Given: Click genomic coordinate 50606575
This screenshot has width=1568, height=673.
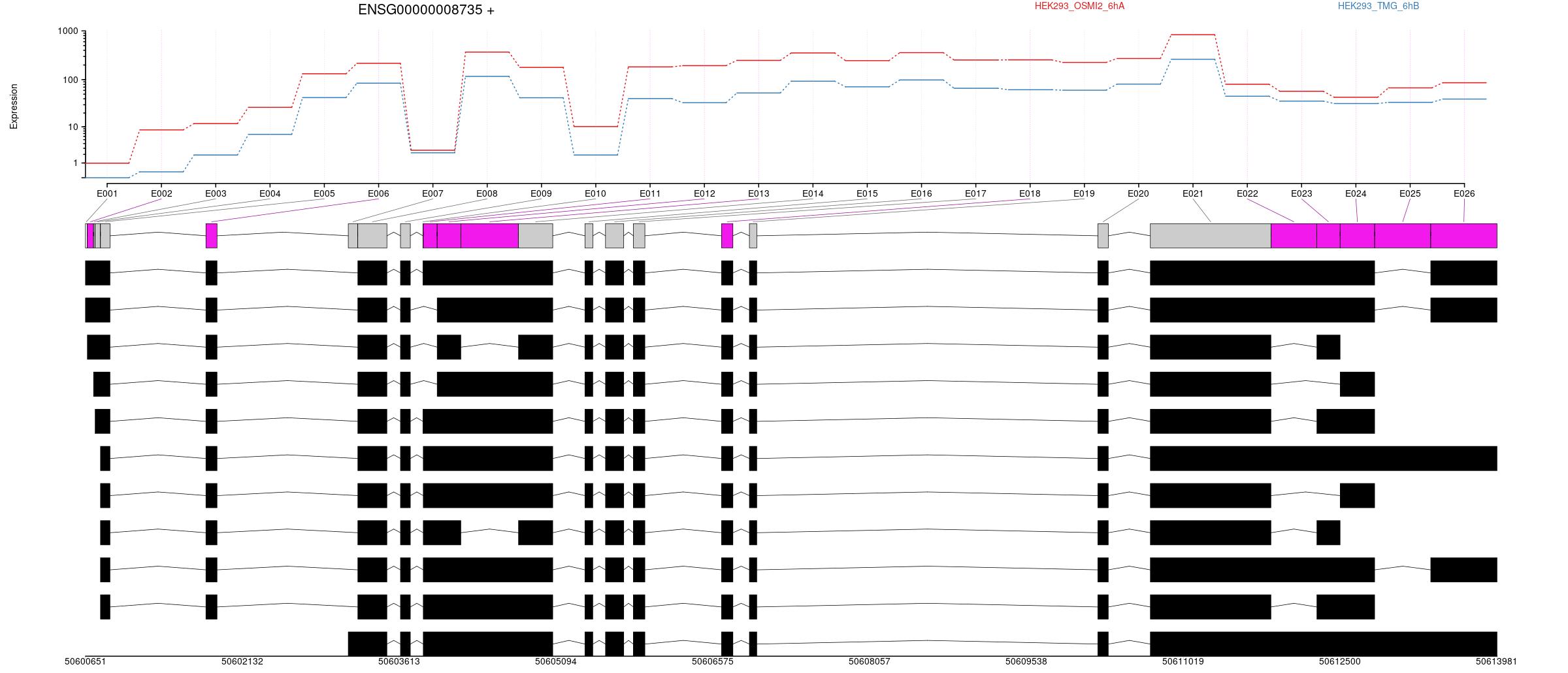Looking at the screenshot, I should (712, 661).
